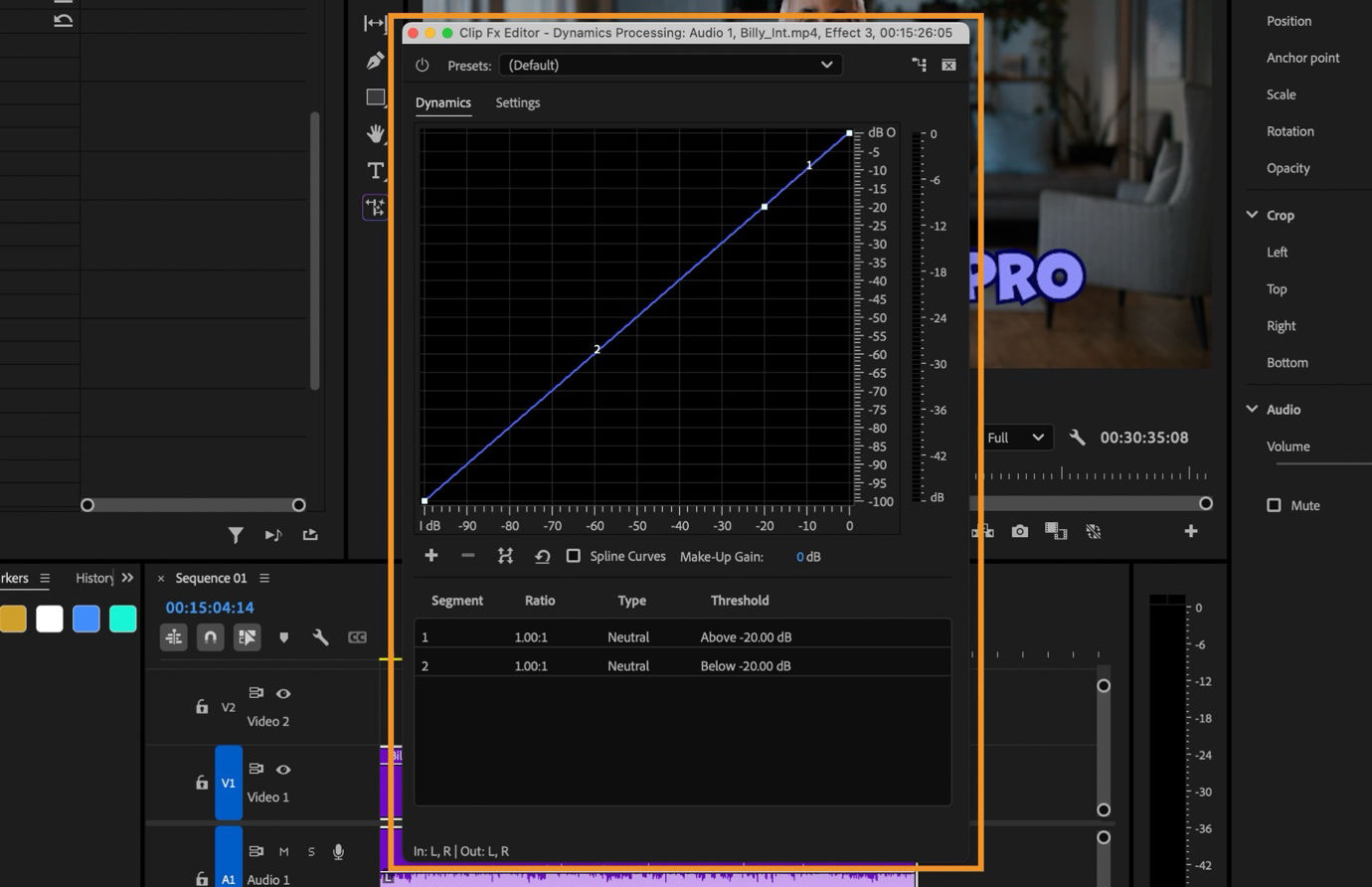This screenshot has height=887, width=1372.
Task: Toggle visibility of the Video 2 track
Action: pos(283,693)
